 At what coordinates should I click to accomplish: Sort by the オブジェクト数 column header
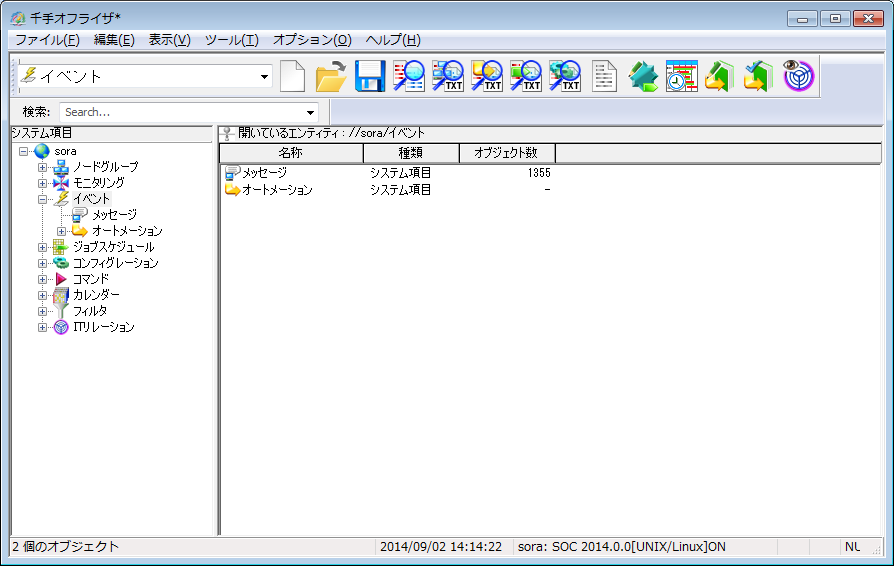[507, 153]
